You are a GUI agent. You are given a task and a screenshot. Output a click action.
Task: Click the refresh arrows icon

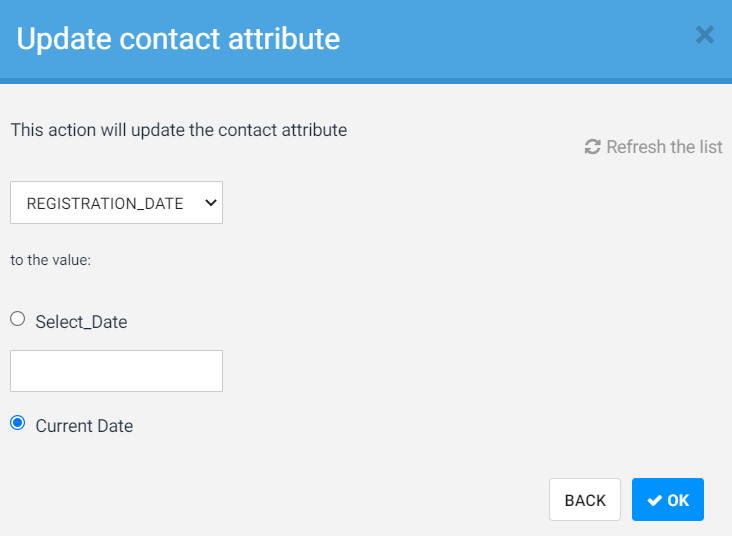click(x=593, y=147)
